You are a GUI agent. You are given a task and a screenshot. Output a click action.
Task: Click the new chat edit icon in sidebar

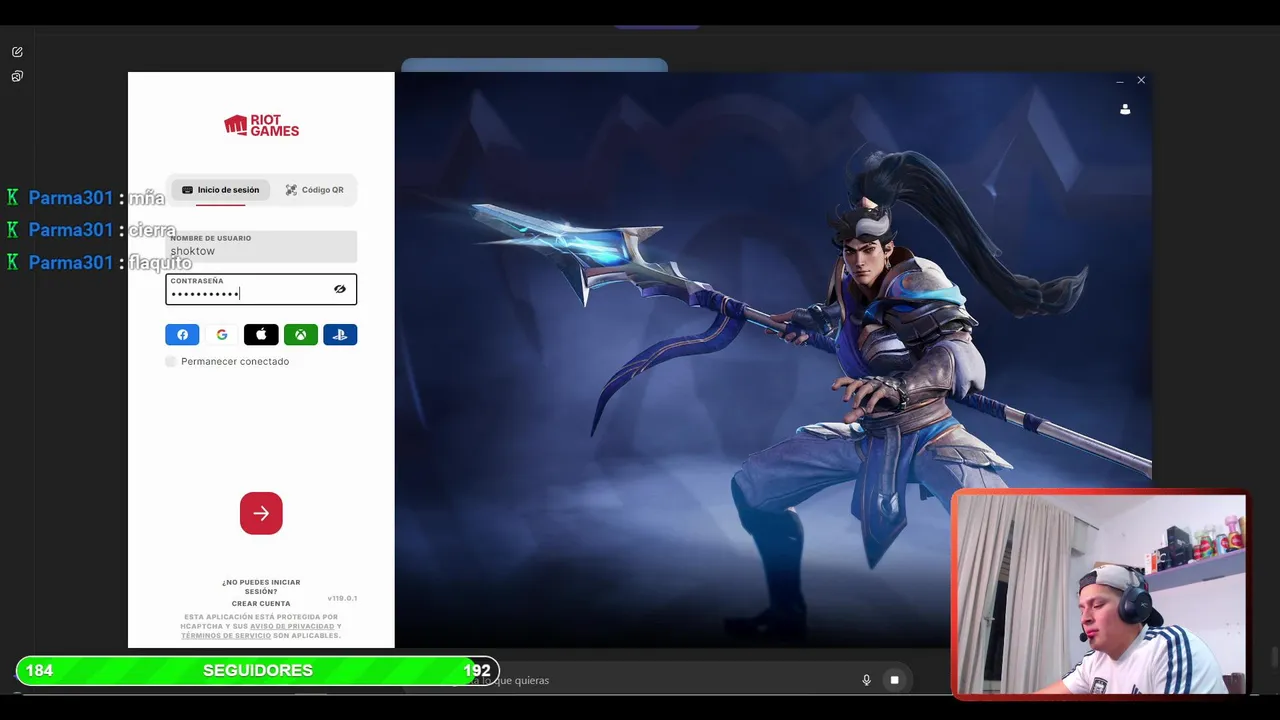[x=17, y=52]
